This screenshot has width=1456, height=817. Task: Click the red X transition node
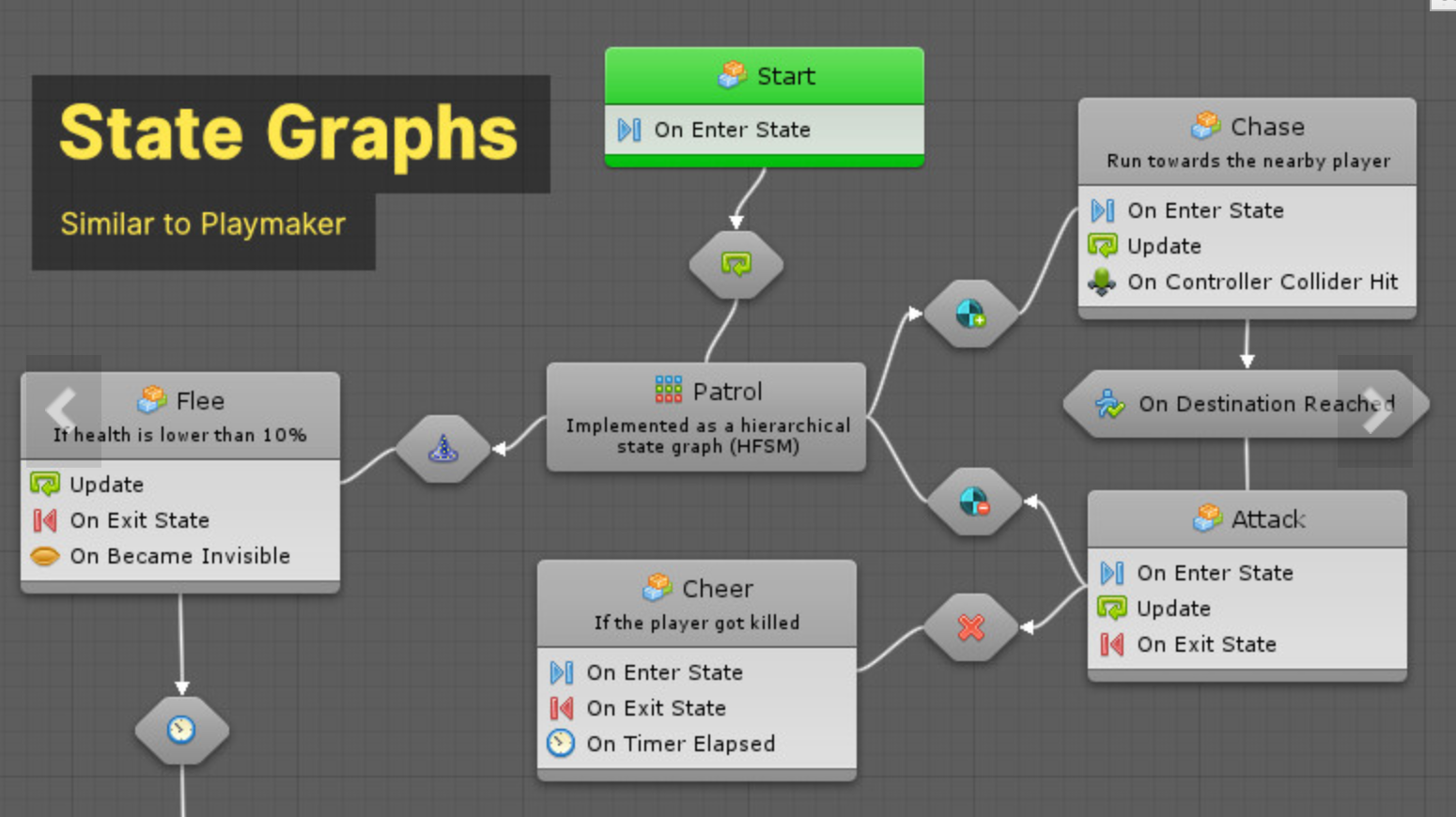point(971,627)
